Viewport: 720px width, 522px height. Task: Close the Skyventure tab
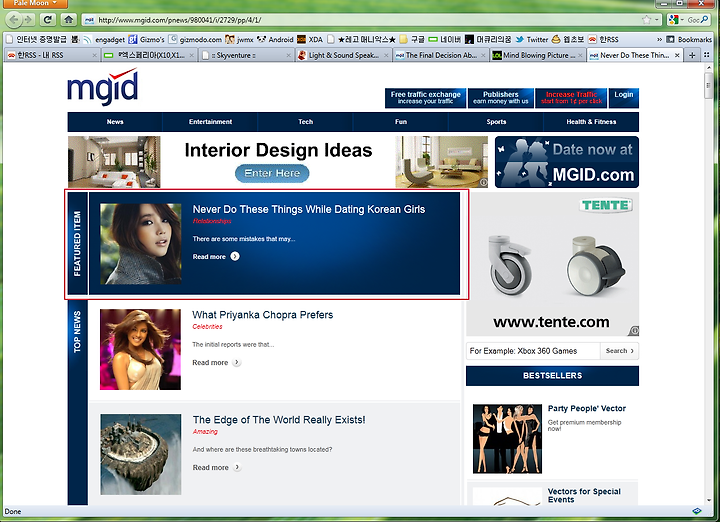click(x=288, y=55)
